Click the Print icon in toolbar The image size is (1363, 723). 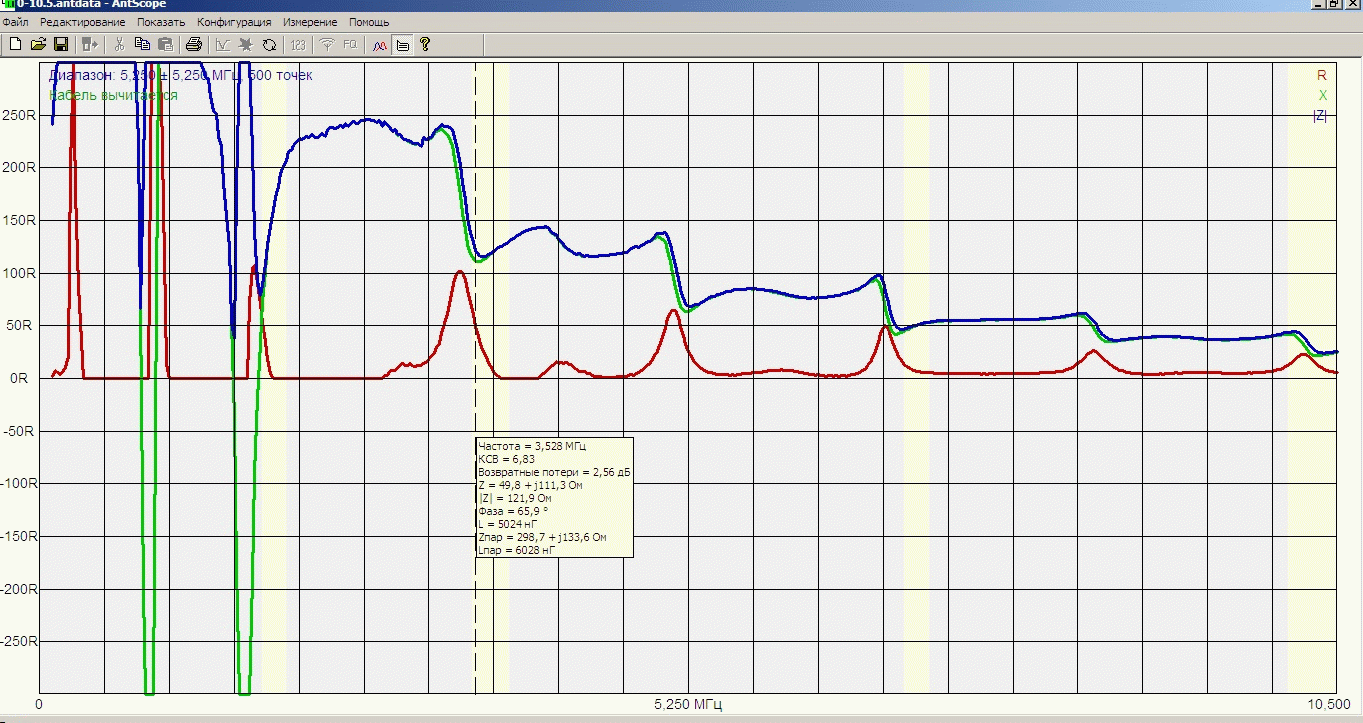194,44
